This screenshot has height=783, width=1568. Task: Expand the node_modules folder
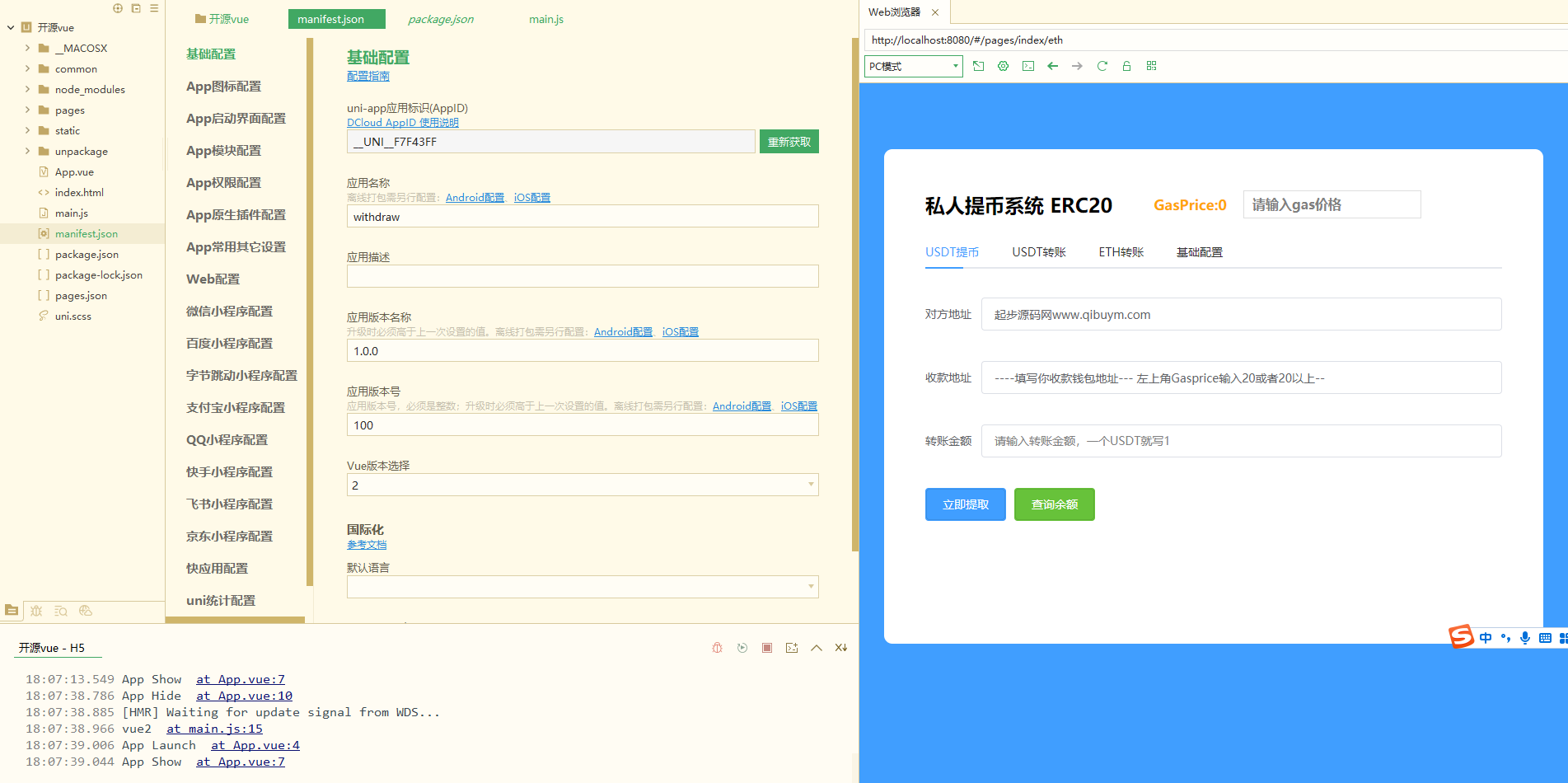pyautogui.click(x=27, y=89)
